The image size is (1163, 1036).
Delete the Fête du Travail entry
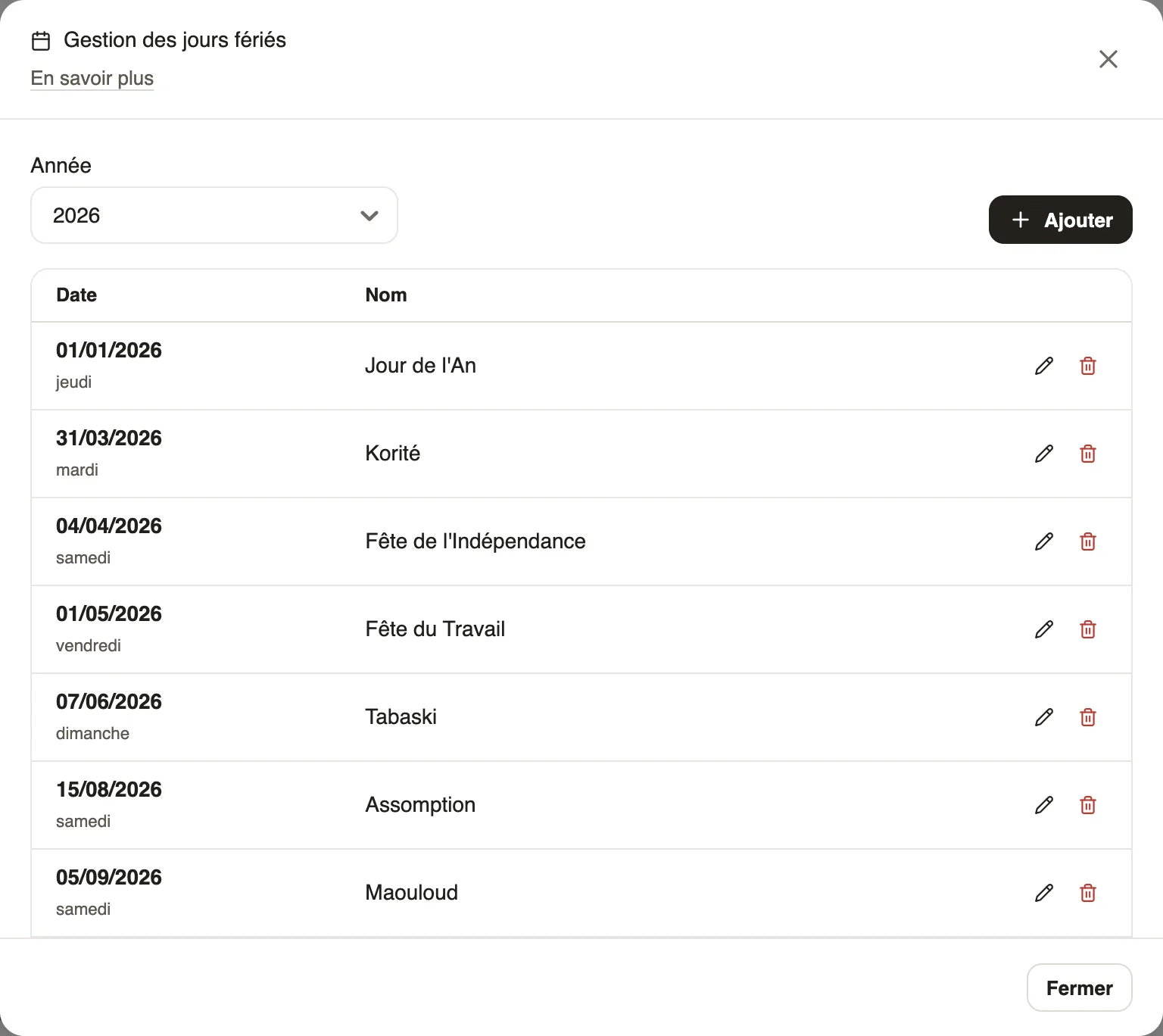[x=1088, y=629]
